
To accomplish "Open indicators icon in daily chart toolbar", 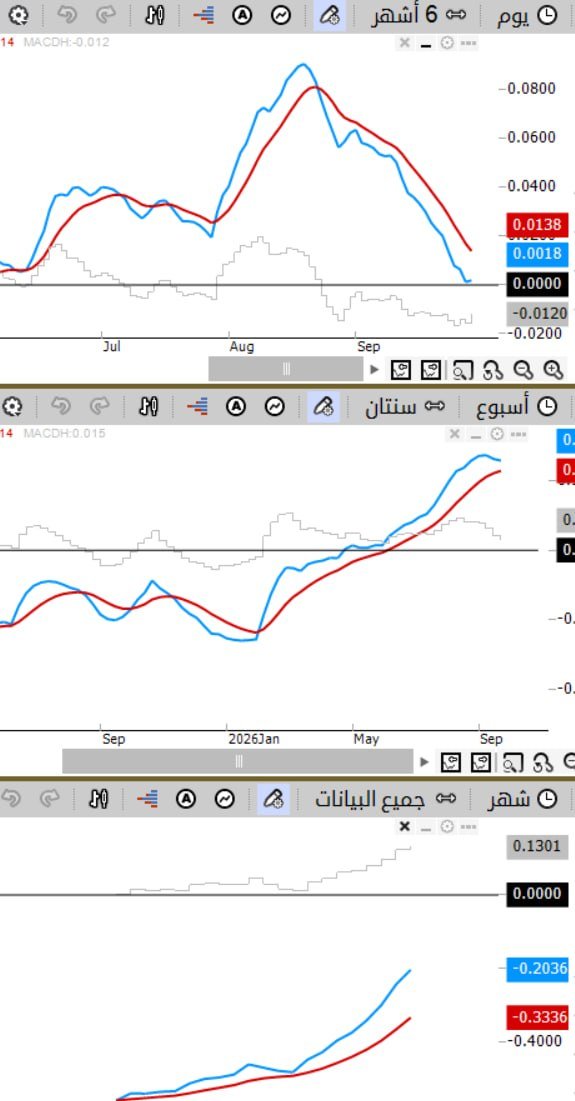I will click(x=281, y=15).
